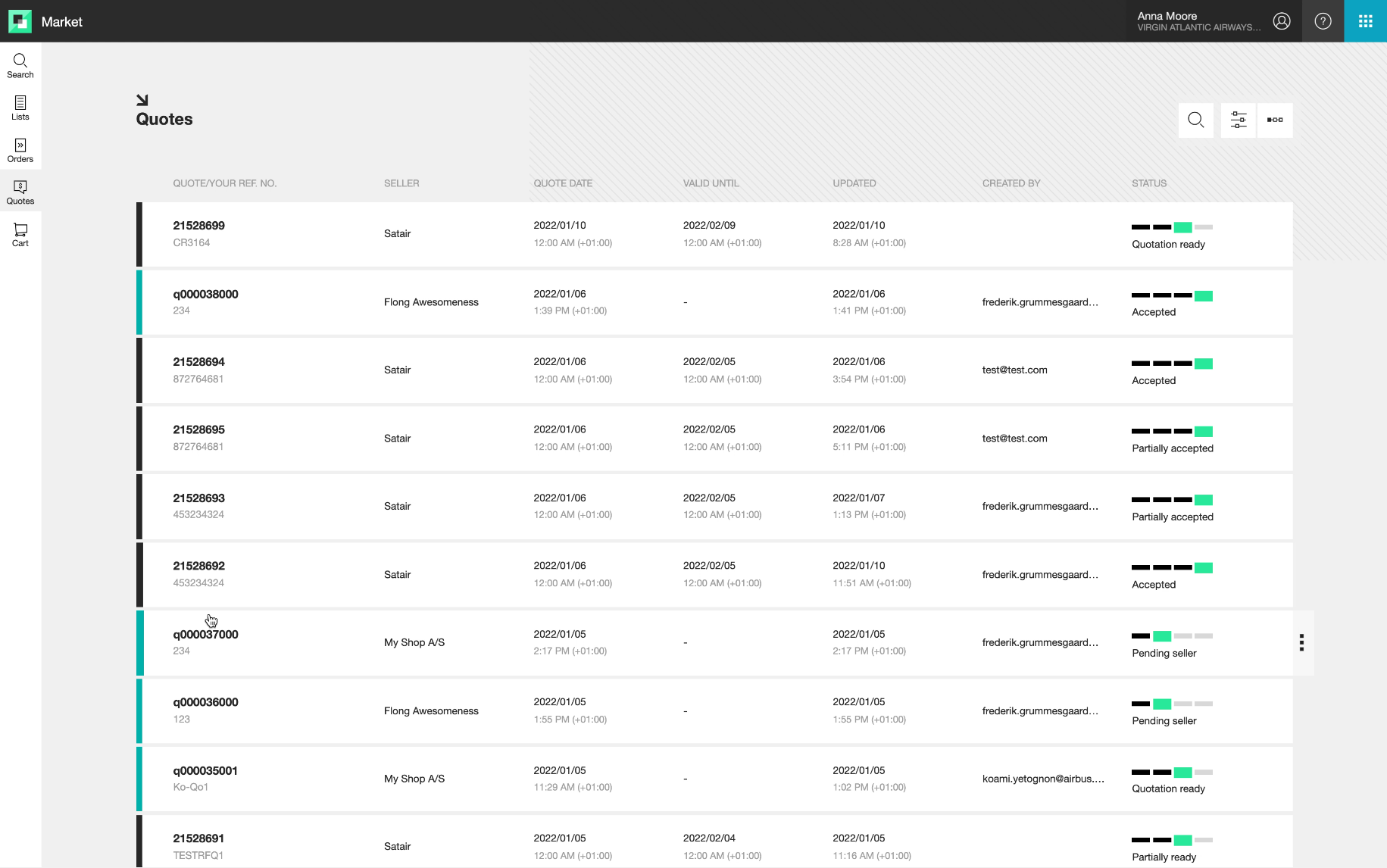Open the filter sliders button

[x=1238, y=120]
